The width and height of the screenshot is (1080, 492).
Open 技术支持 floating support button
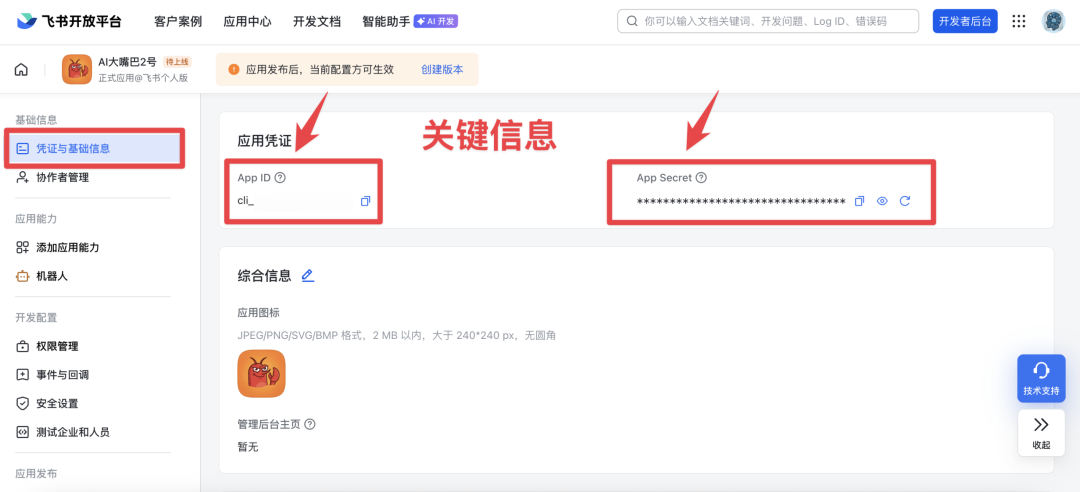pos(1041,378)
